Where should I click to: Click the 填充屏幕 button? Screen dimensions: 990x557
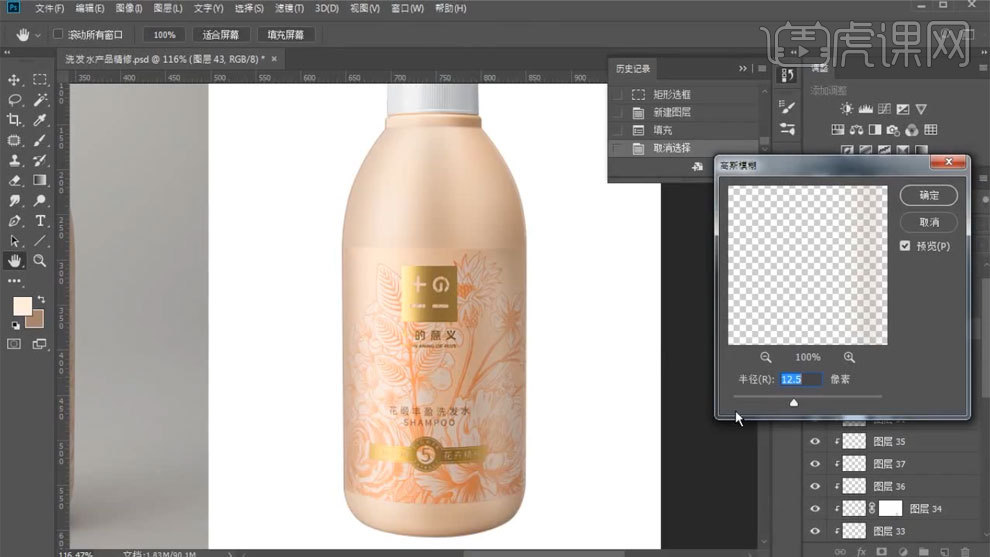[x=285, y=35]
